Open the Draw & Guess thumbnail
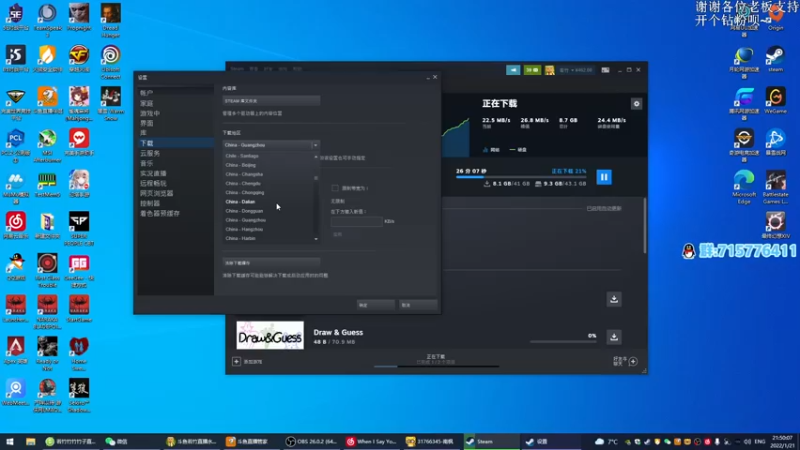 [x=270, y=335]
